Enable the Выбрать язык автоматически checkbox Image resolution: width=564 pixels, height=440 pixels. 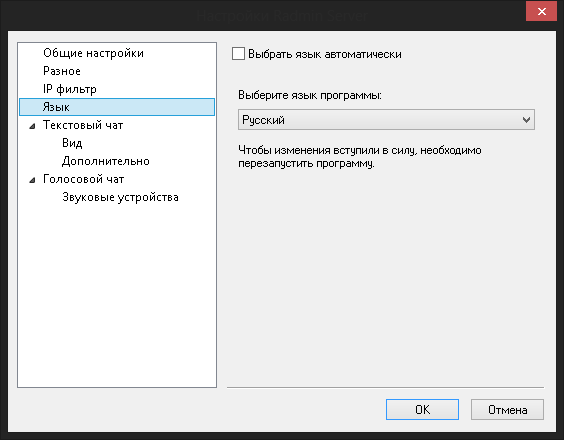point(238,54)
